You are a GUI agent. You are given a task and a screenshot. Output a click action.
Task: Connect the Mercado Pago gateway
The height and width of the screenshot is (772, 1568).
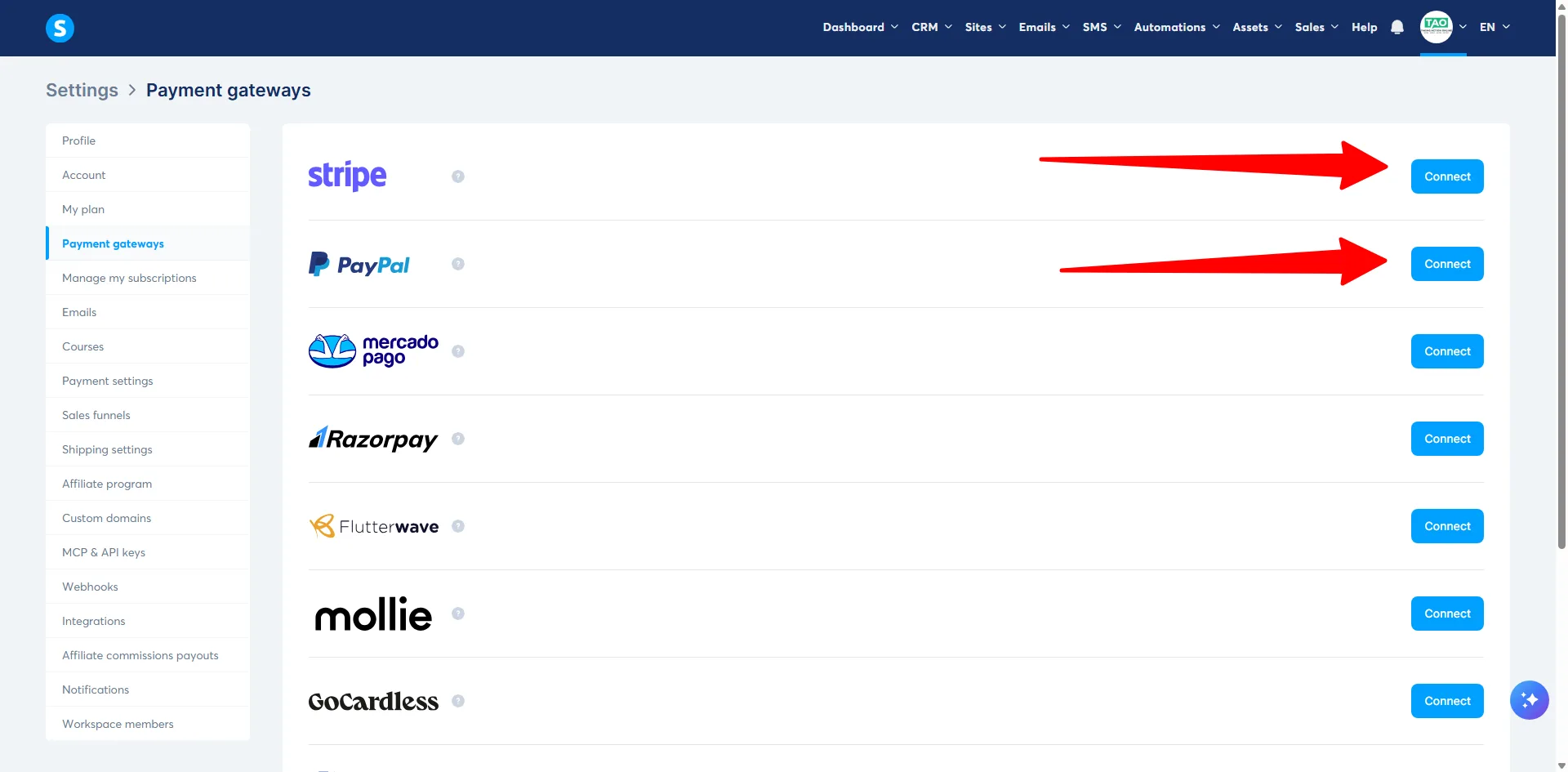click(1447, 351)
